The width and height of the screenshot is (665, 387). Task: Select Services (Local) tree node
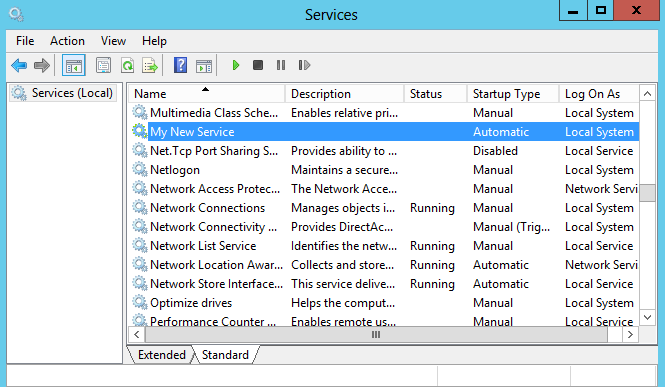pos(62,93)
